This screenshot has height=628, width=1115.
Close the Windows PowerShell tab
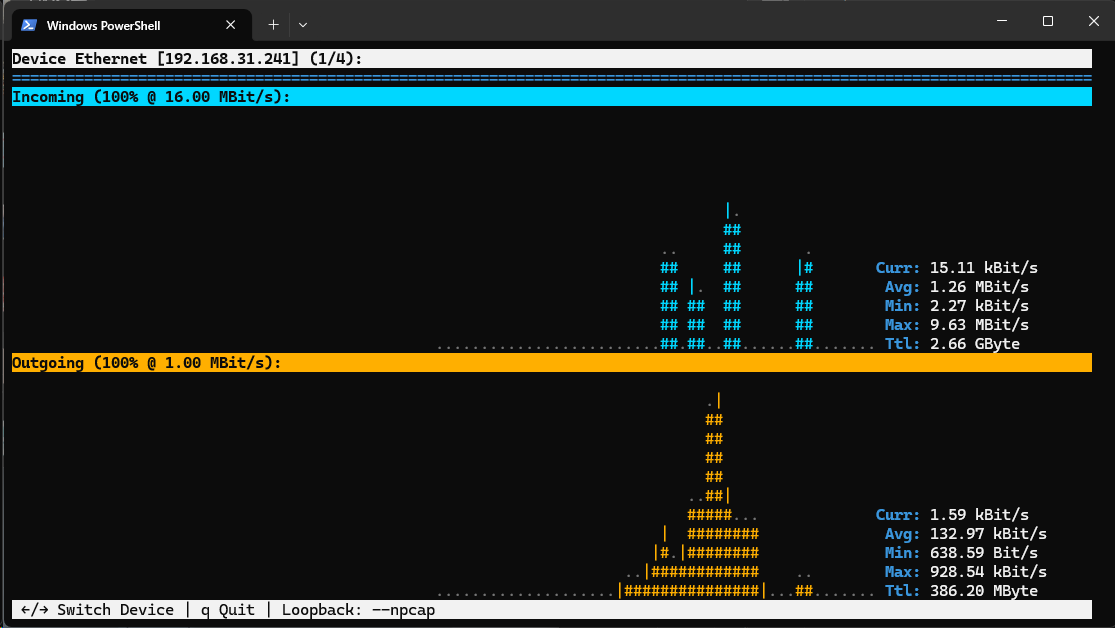(x=230, y=25)
